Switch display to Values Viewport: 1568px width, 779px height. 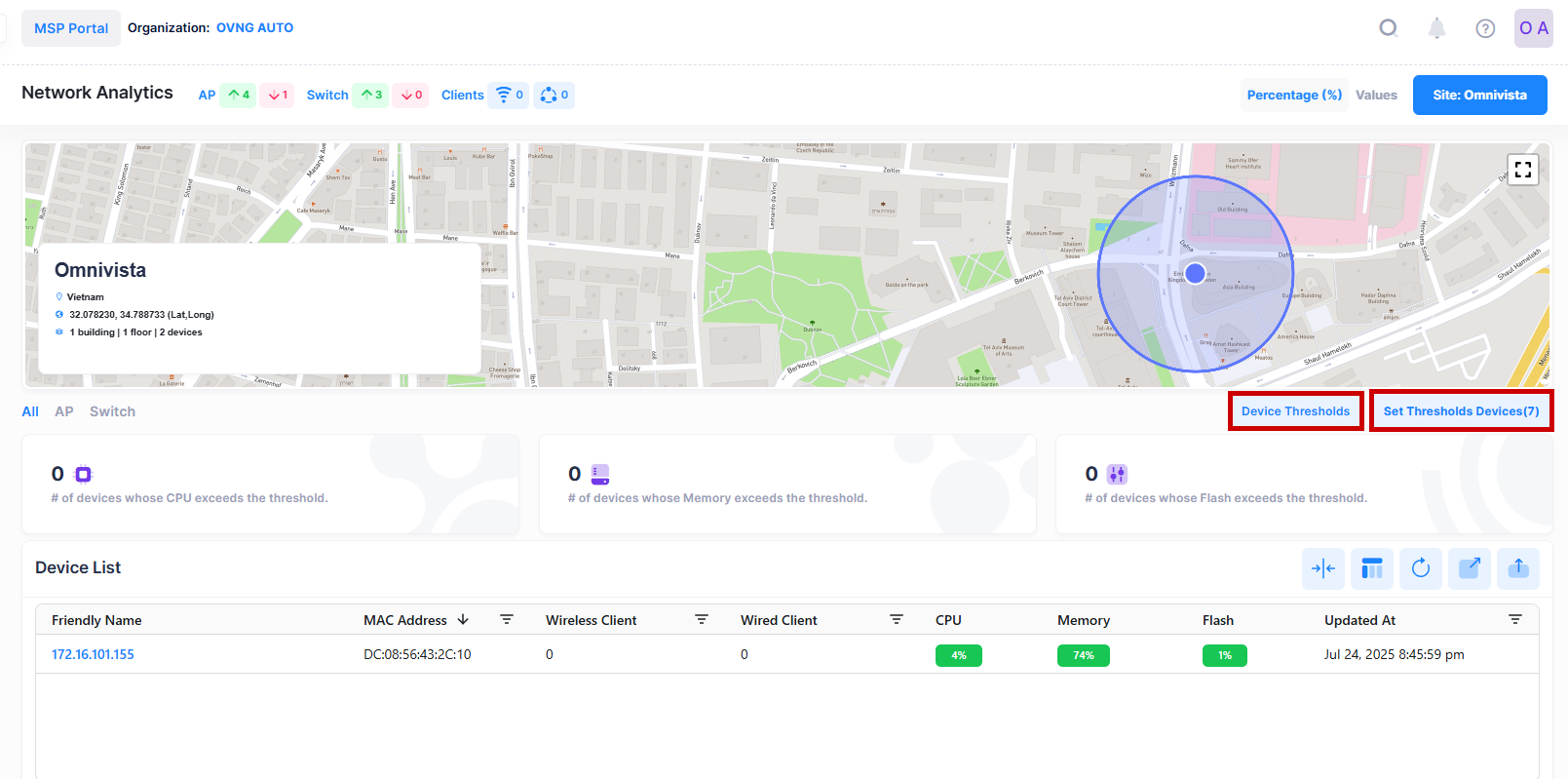(1376, 95)
